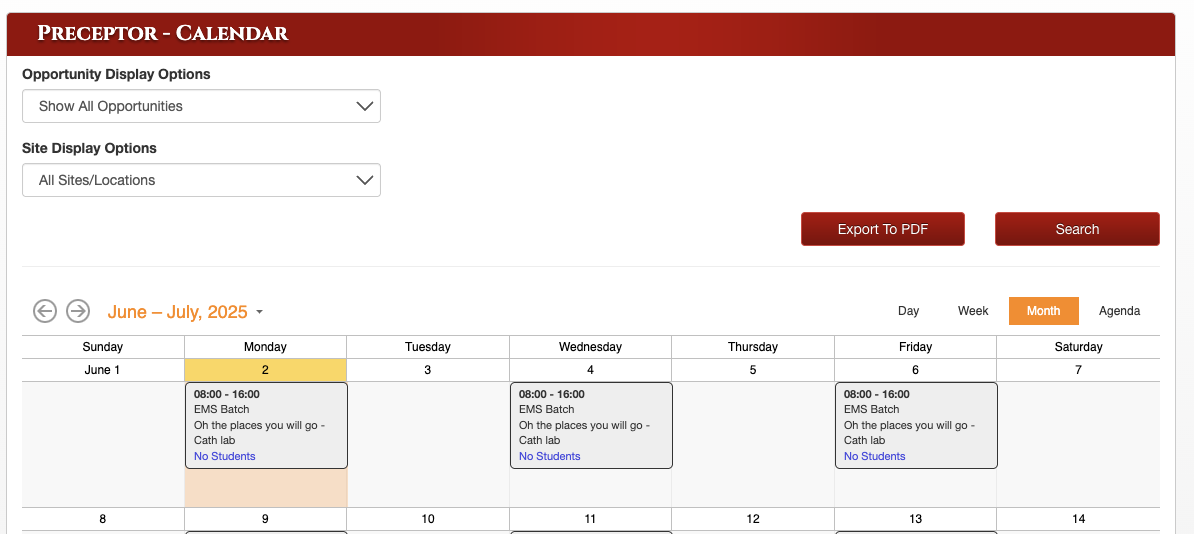Go to previous month arrow icon
Screen dimensions: 1194x534
coord(44,311)
